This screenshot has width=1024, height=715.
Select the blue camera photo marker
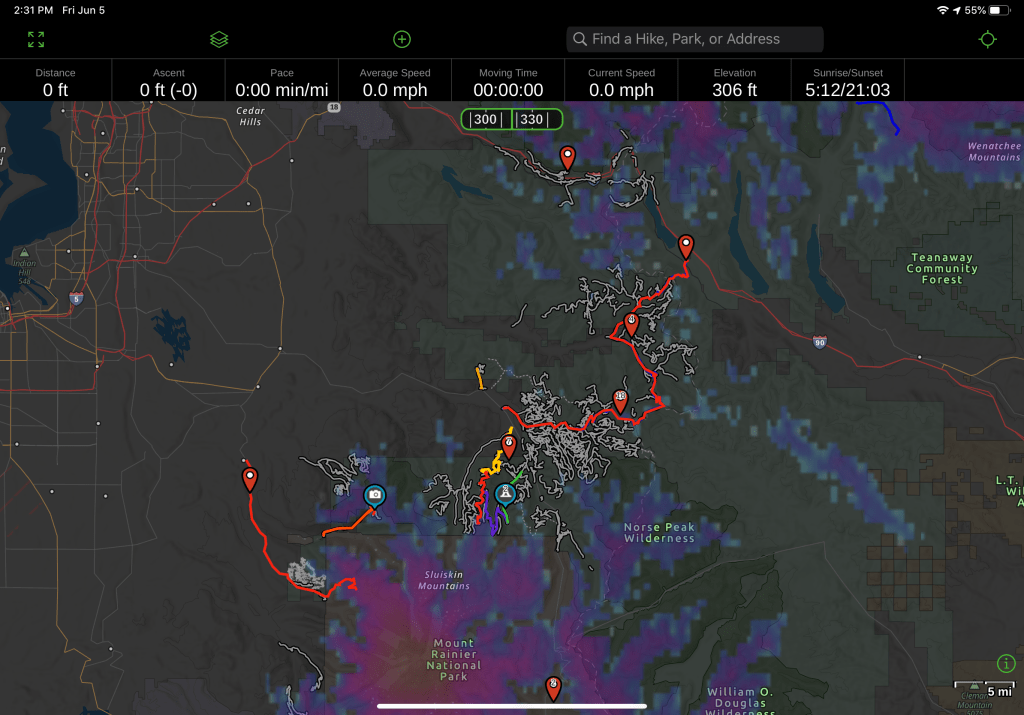click(x=375, y=494)
